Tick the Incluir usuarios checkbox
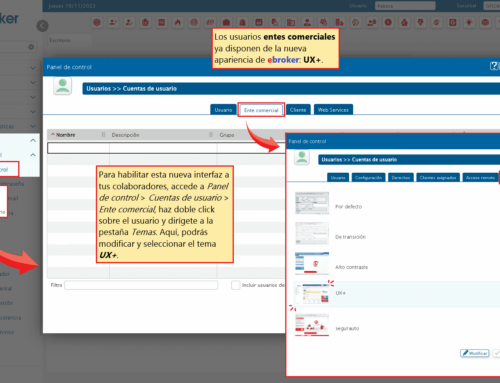 (x=236, y=285)
